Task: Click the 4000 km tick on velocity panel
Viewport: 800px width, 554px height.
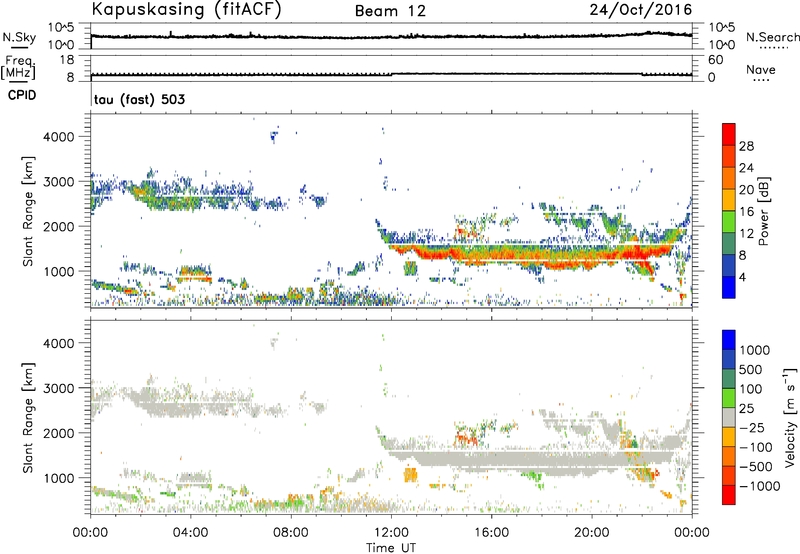Action: (x=58, y=343)
